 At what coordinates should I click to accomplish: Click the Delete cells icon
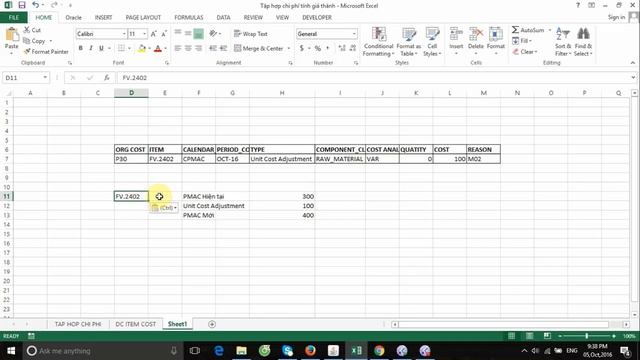[x=476, y=34]
